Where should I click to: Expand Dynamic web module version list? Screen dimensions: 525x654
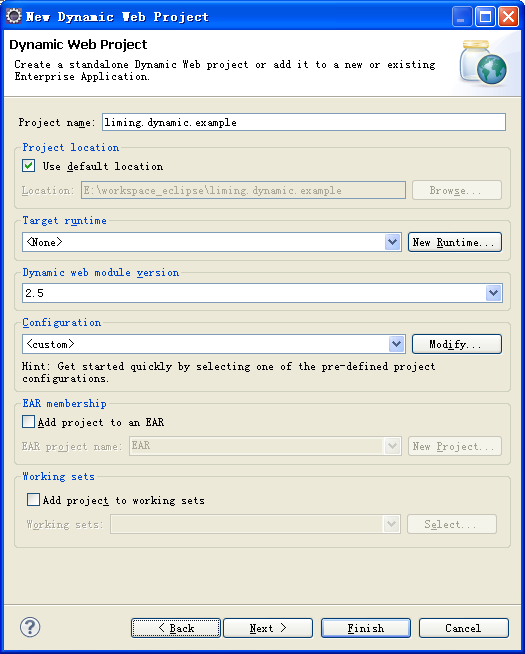[x=493, y=293]
